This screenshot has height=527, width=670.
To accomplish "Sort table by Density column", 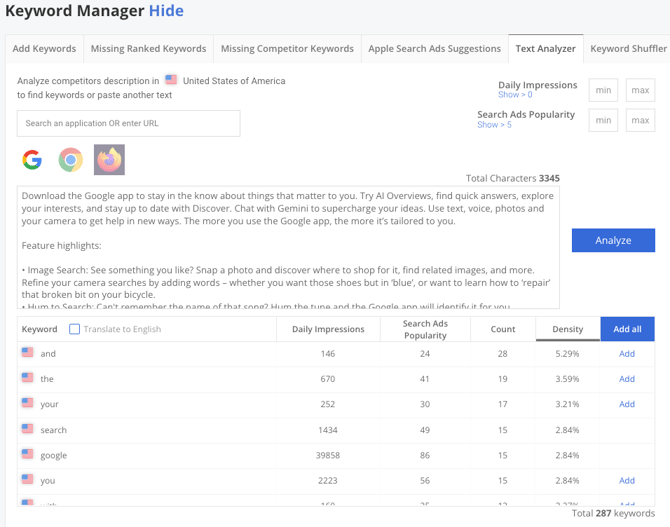I will pyautogui.click(x=567, y=329).
